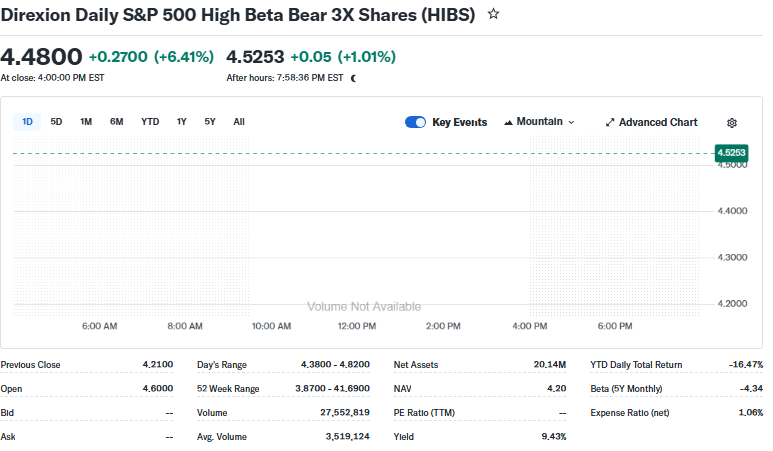
Task: Click the green 4.5253 price marker
Action: click(730, 153)
